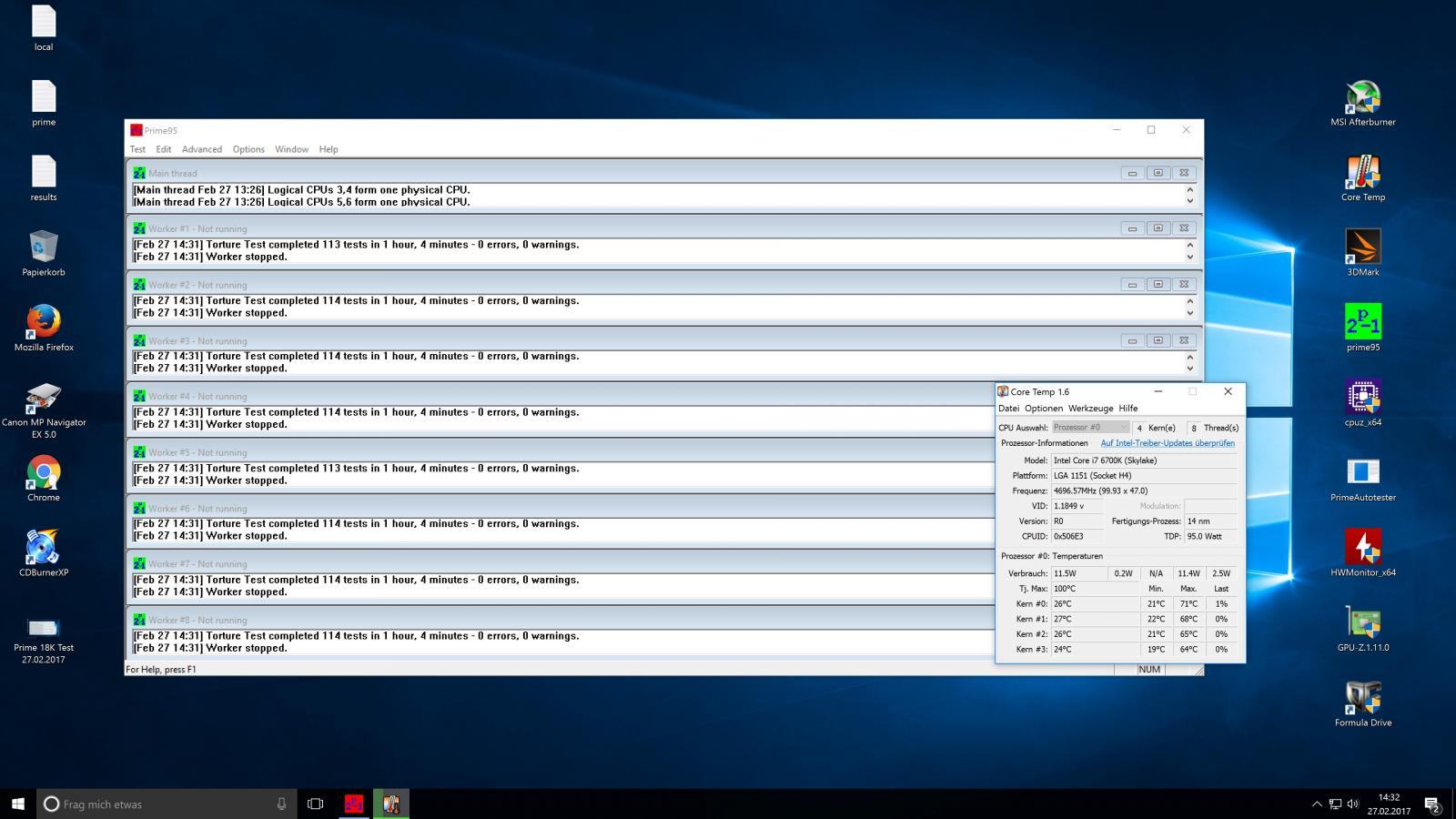This screenshot has height=819, width=1456.
Task: Open the Core Temp desktop shortcut
Action: click(1362, 177)
